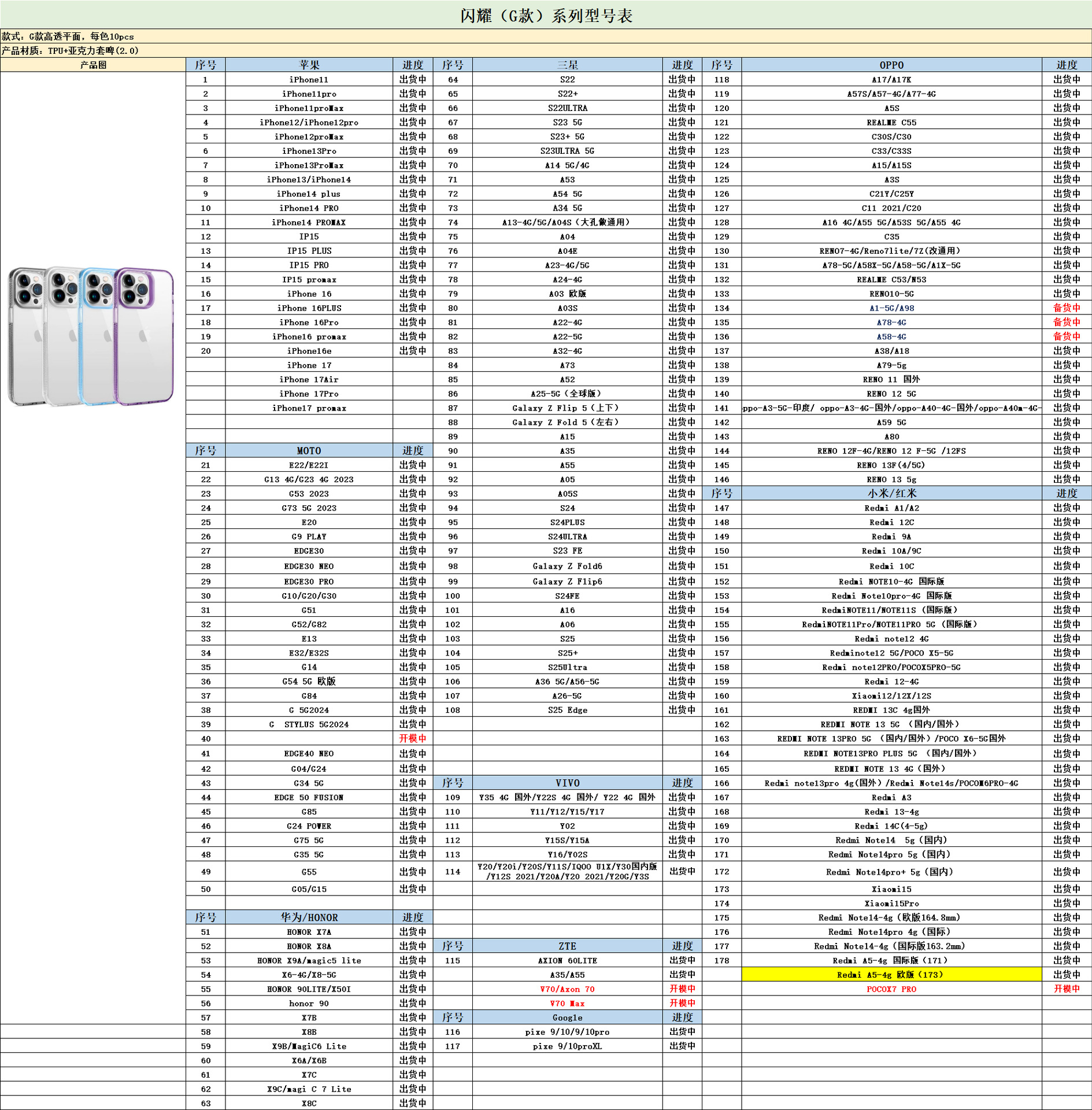This screenshot has width=1092, height=1110.
Task: Select the red V70/Axon 70 cell
Action: click(567, 989)
